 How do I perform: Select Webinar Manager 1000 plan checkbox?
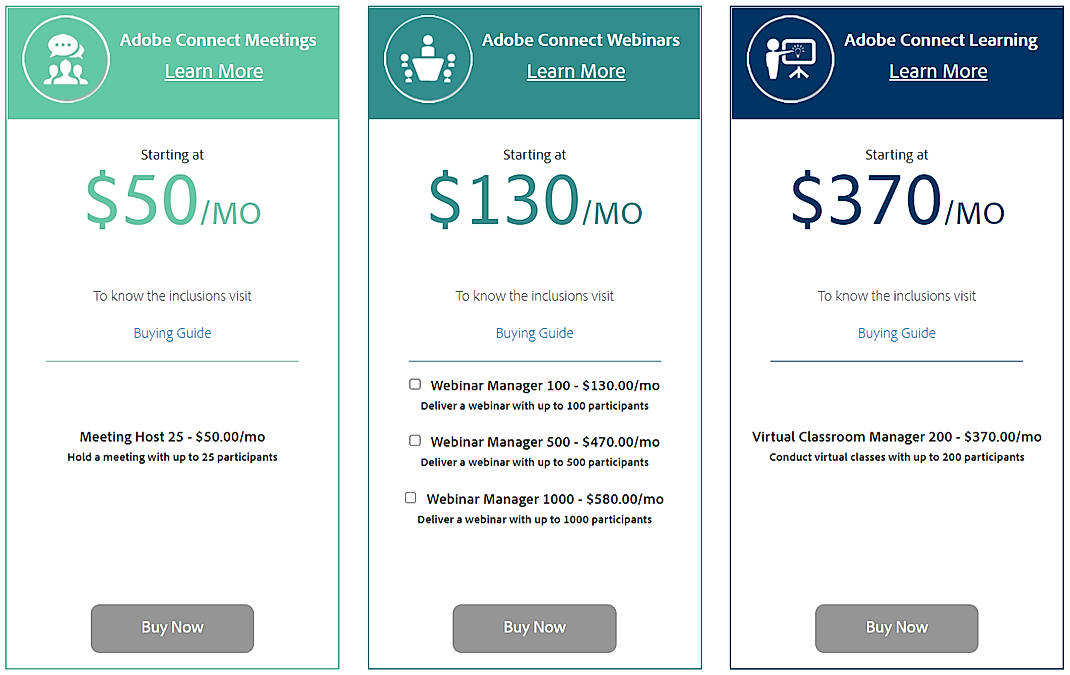click(410, 497)
